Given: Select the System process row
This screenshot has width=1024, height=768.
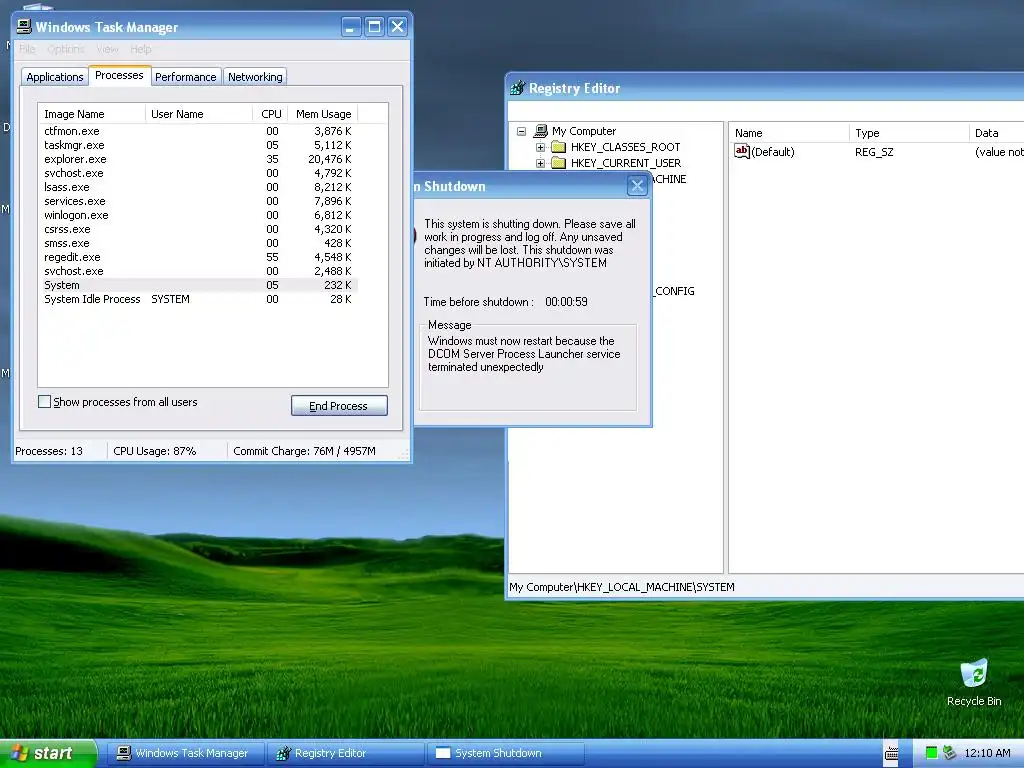Looking at the screenshot, I should coord(198,285).
